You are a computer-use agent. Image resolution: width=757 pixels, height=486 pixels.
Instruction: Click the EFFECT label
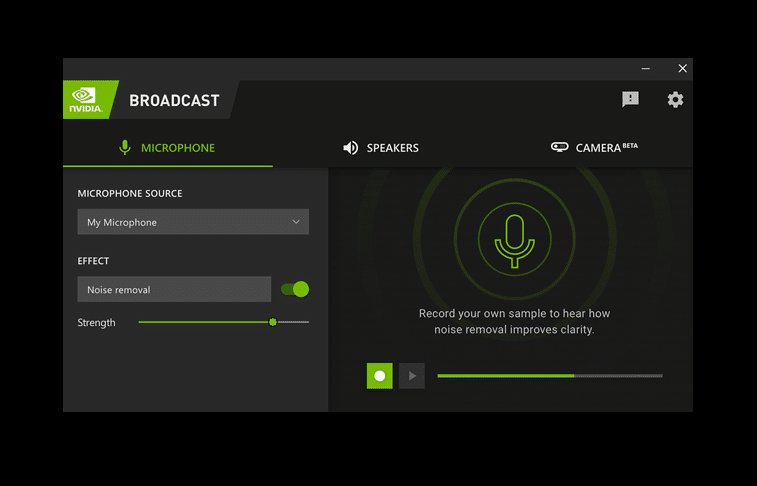click(x=93, y=261)
